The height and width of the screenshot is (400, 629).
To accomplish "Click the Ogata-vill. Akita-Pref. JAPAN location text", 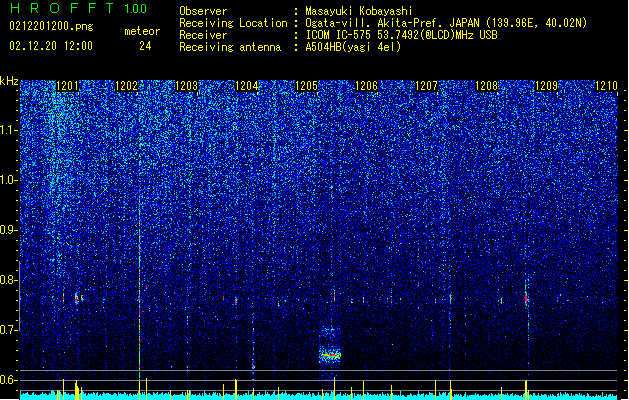I will pos(446,23).
